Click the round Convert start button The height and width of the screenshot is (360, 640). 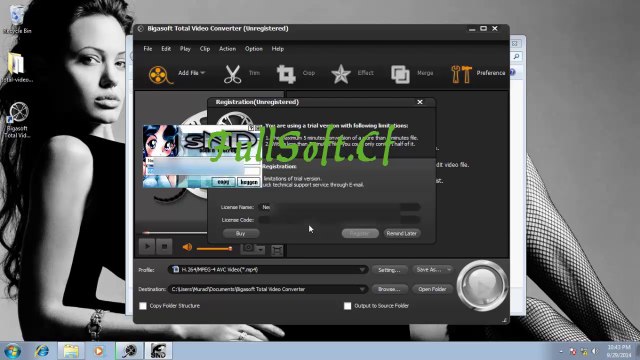(482, 285)
